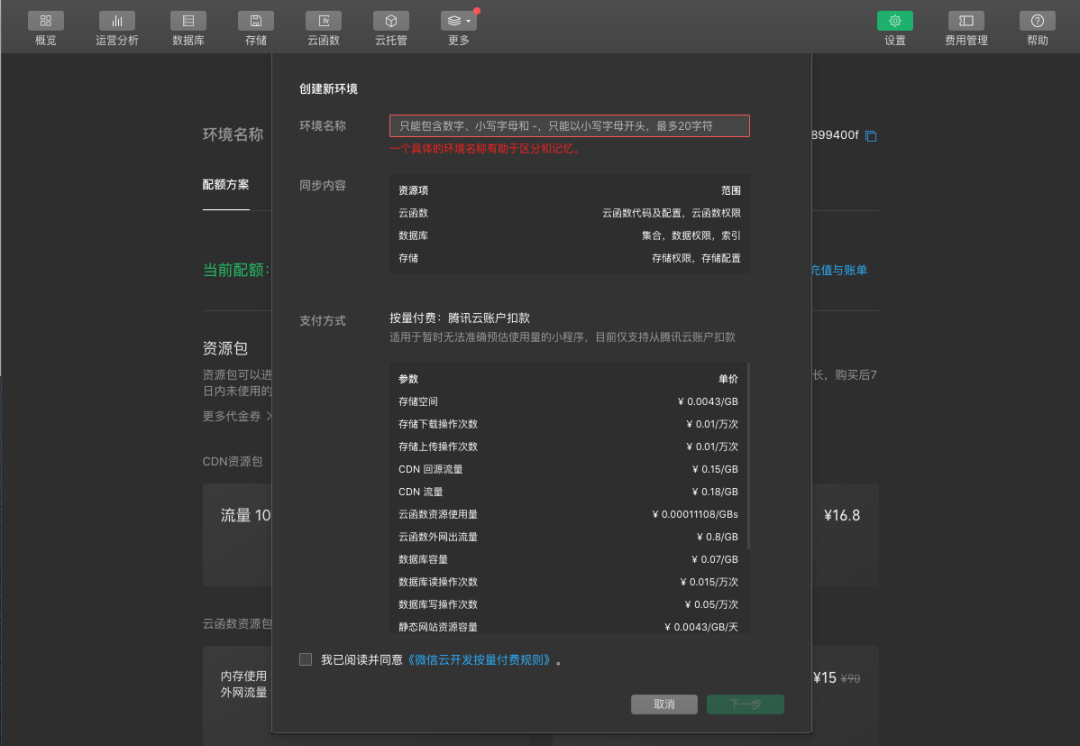The width and height of the screenshot is (1080, 746).
Task: Switch to the 配额方案 tab
Action: (x=226, y=185)
